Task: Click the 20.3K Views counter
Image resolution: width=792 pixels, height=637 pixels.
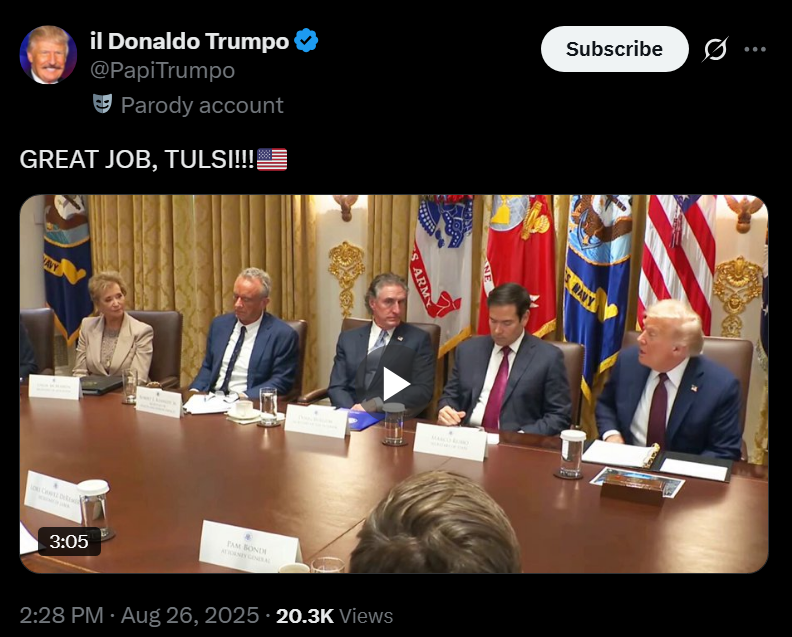Action: pyautogui.click(x=334, y=616)
